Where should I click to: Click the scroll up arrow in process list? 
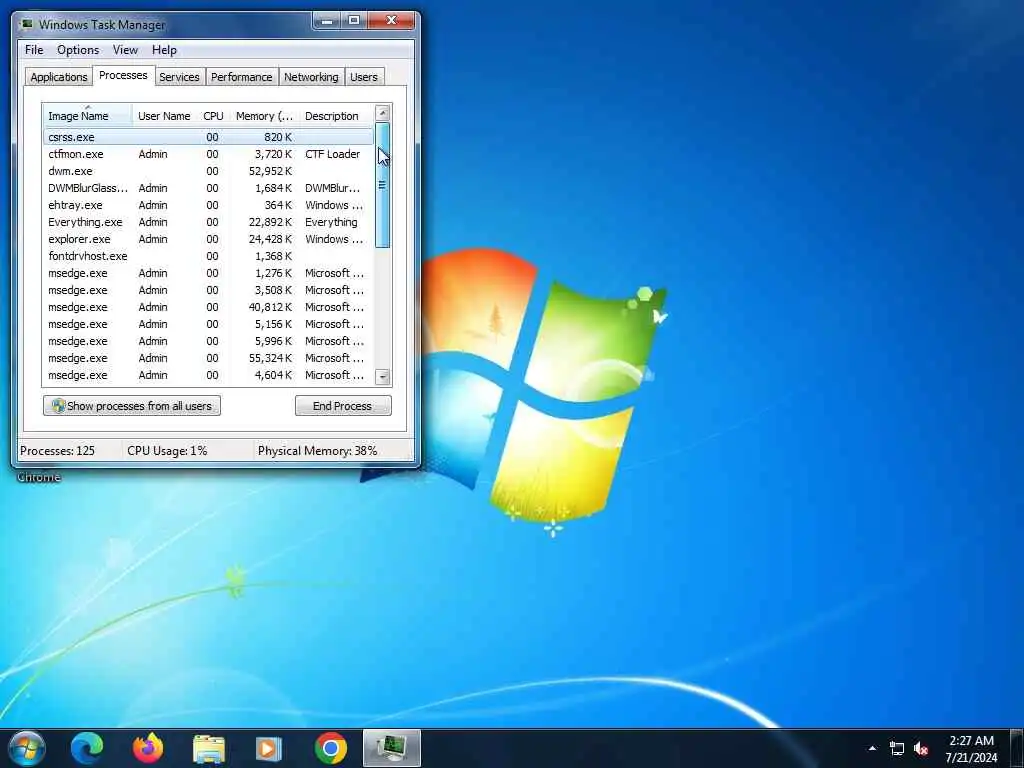coord(383,113)
